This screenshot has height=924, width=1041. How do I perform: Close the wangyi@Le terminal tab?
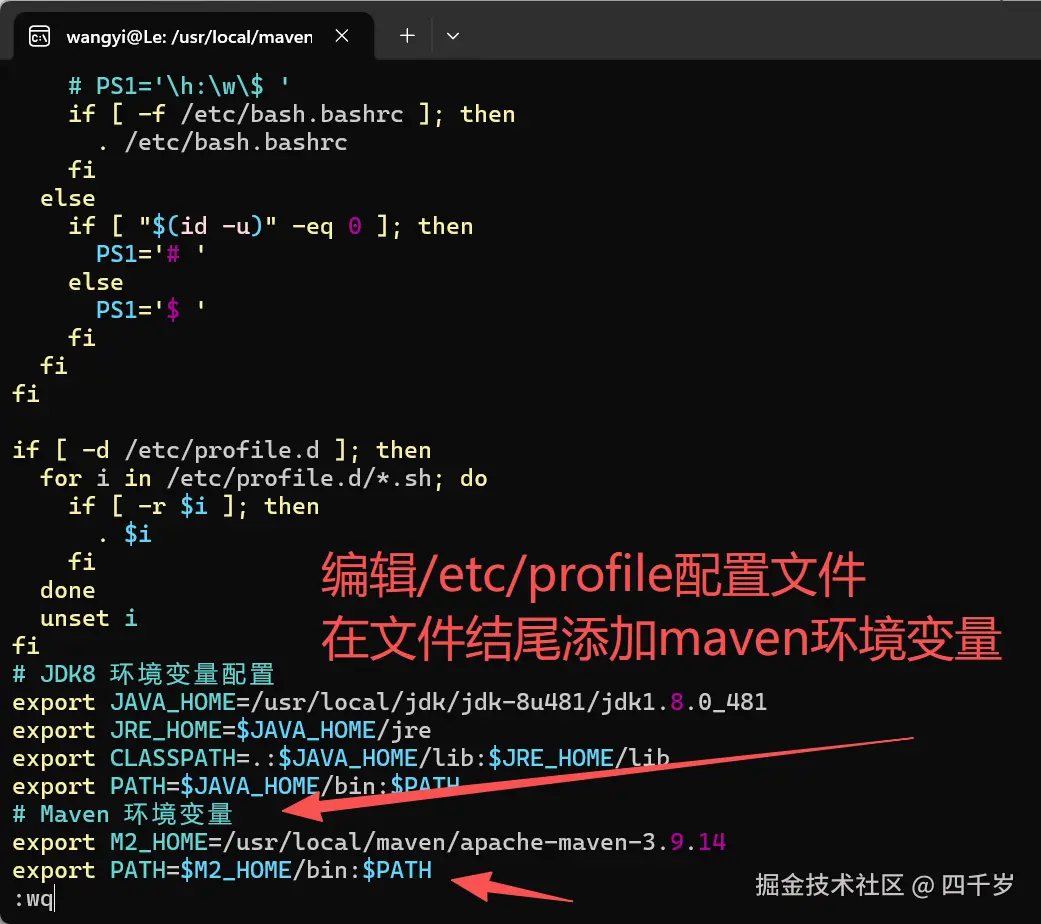342,35
